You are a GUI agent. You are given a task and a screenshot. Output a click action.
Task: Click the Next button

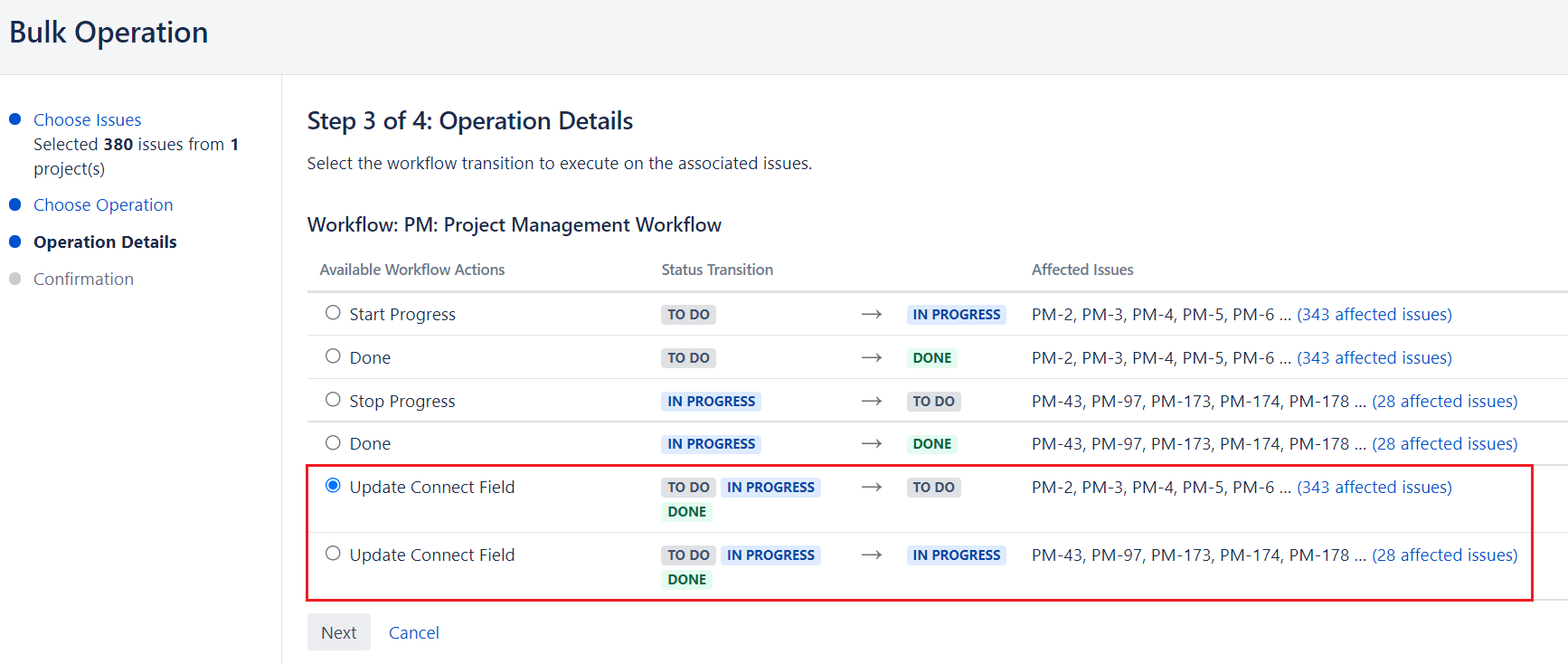pos(338,632)
